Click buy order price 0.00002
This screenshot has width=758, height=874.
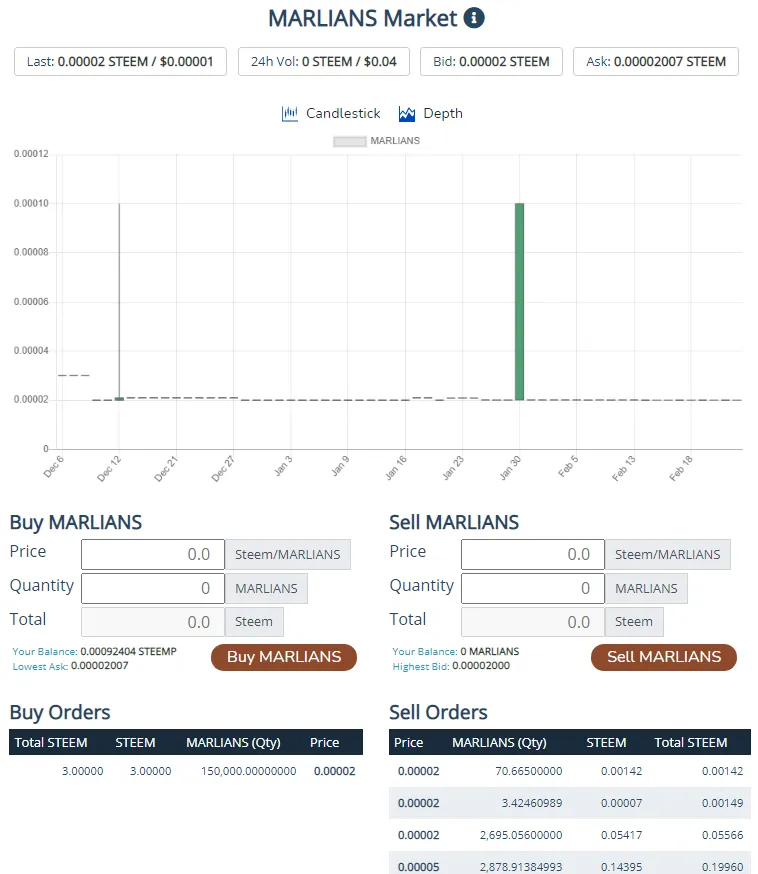[x=334, y=771]
